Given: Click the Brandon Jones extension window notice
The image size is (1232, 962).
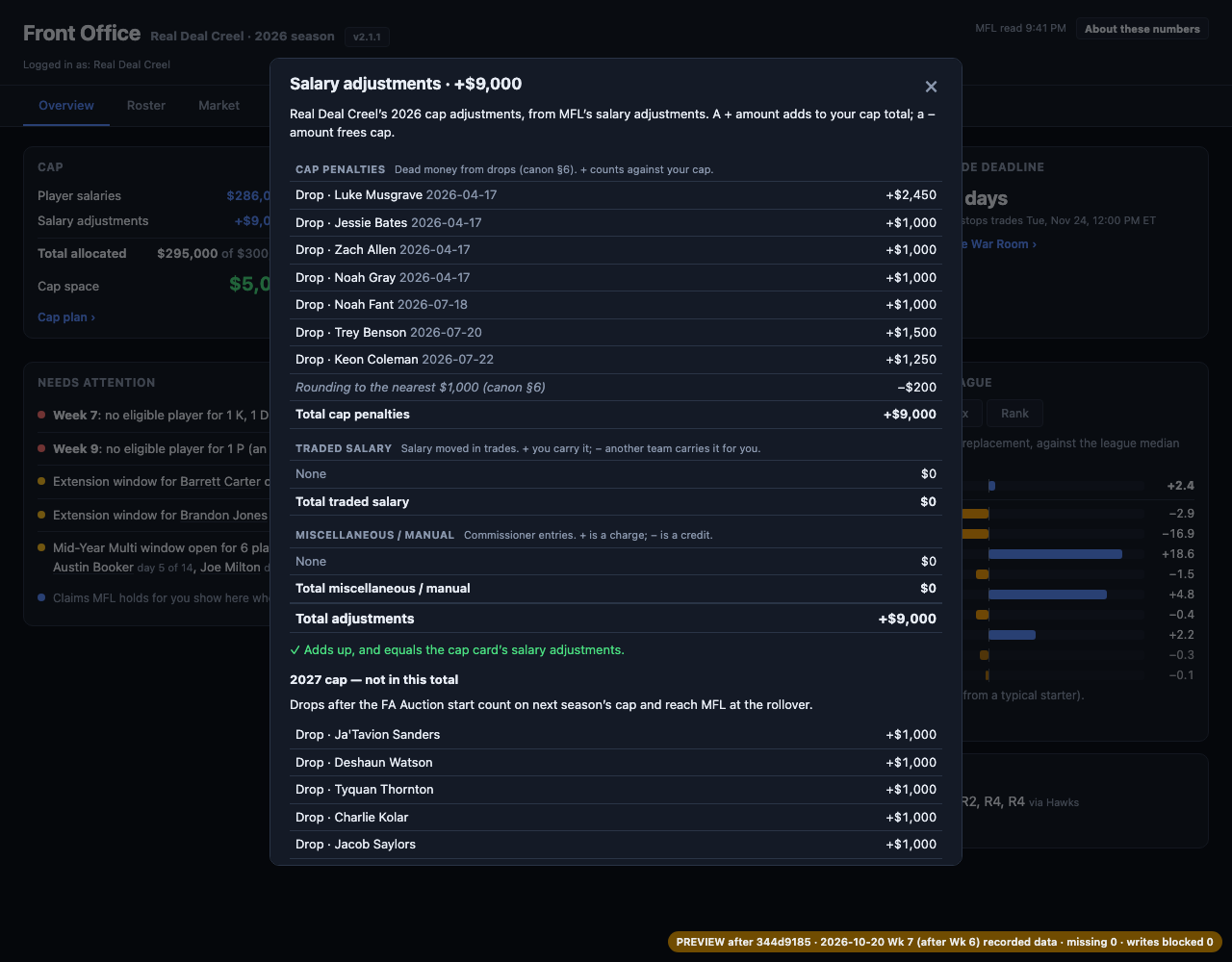Looking at the screenshot, I should 154,516.
